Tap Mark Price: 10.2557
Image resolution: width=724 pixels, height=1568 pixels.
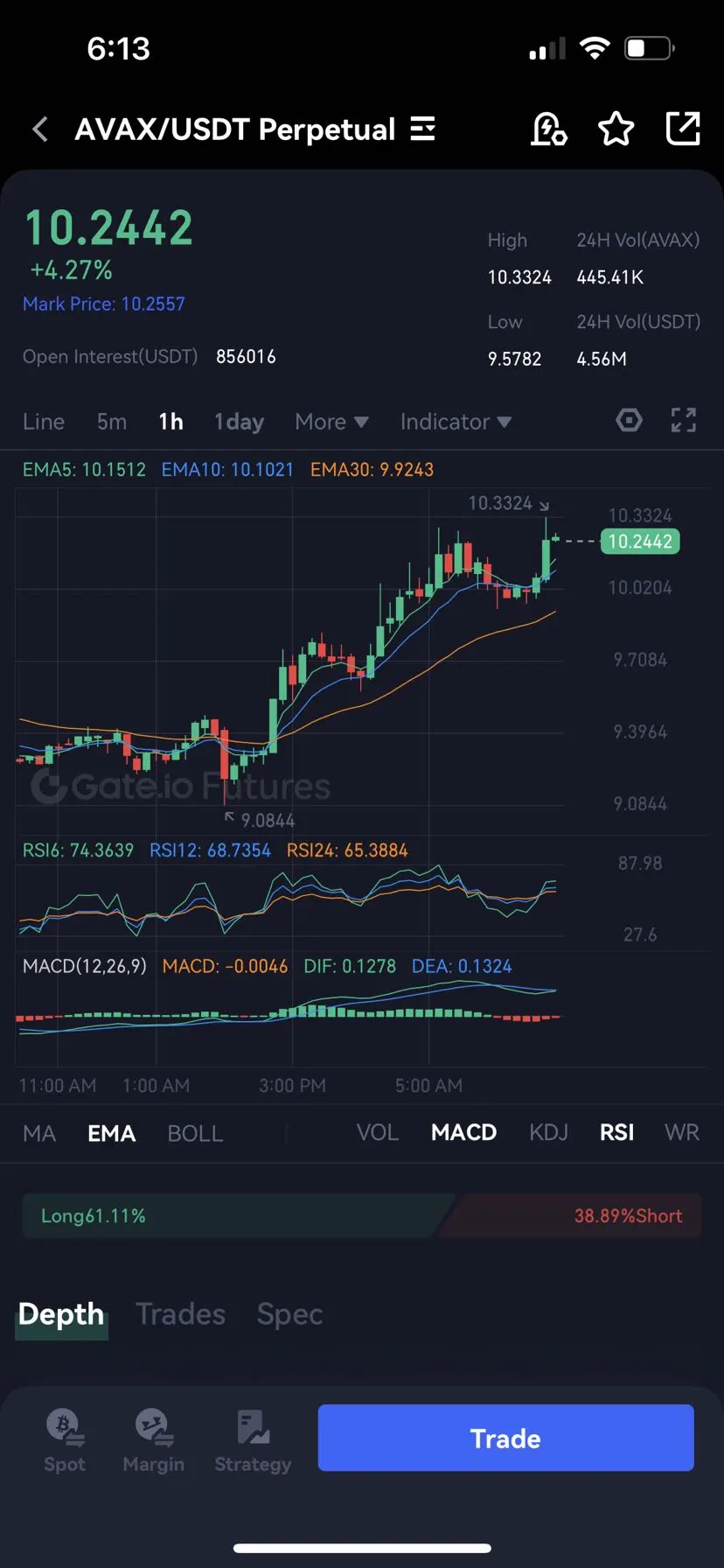104,304
